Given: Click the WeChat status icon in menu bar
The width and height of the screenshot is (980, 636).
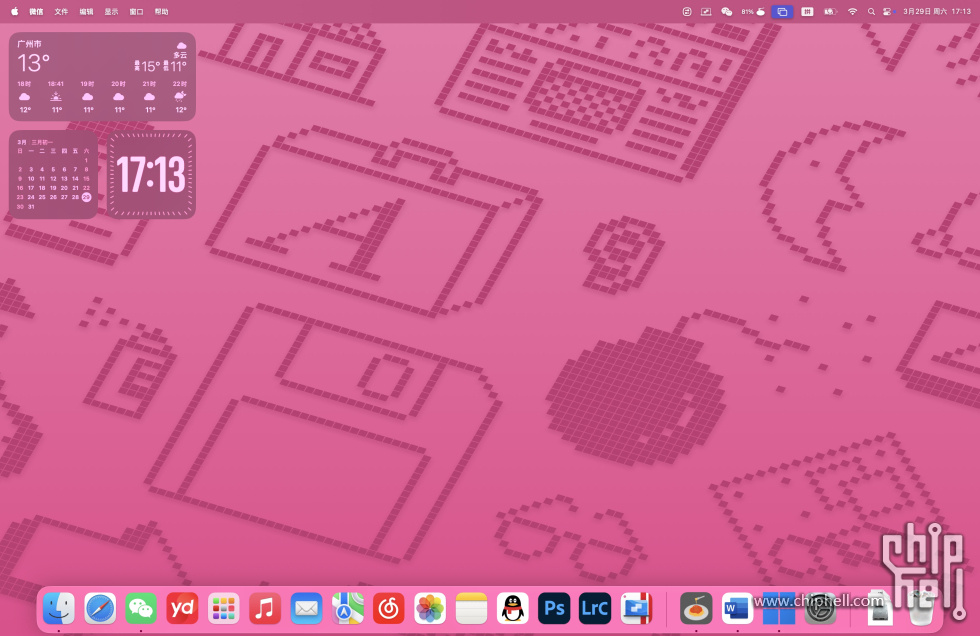Looking at the screenshot, I should click(x=726, y=11).
